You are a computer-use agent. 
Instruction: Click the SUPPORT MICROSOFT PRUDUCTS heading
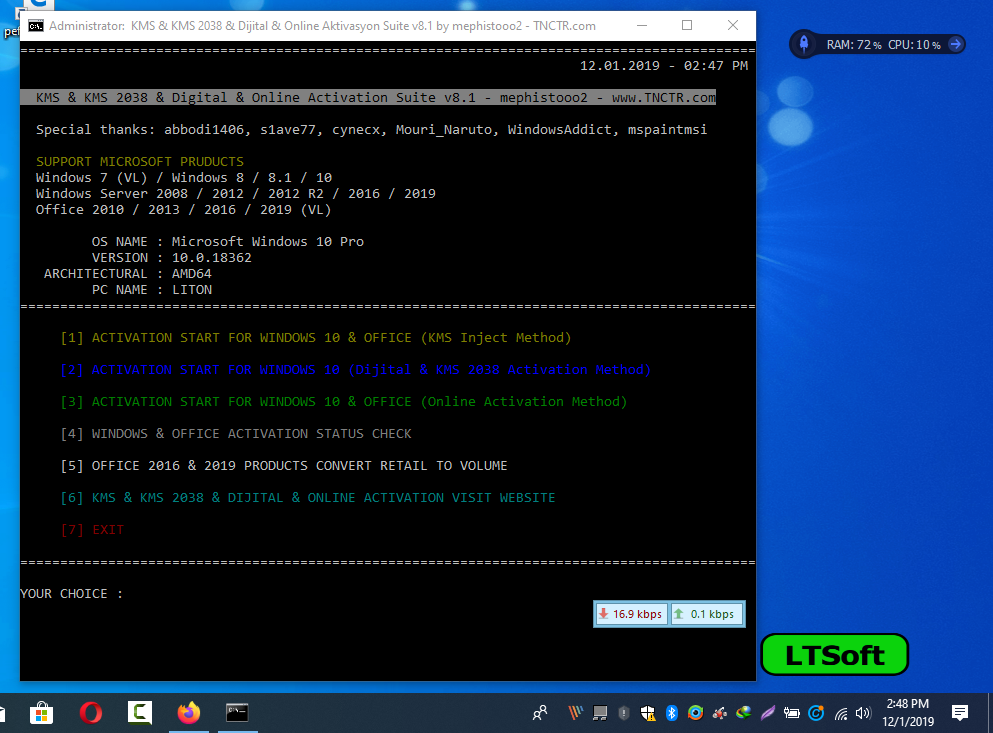coord(139,162)
